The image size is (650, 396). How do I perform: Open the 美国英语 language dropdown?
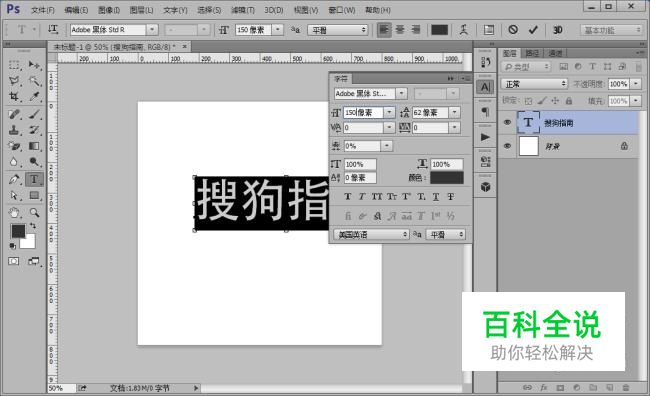372,235
